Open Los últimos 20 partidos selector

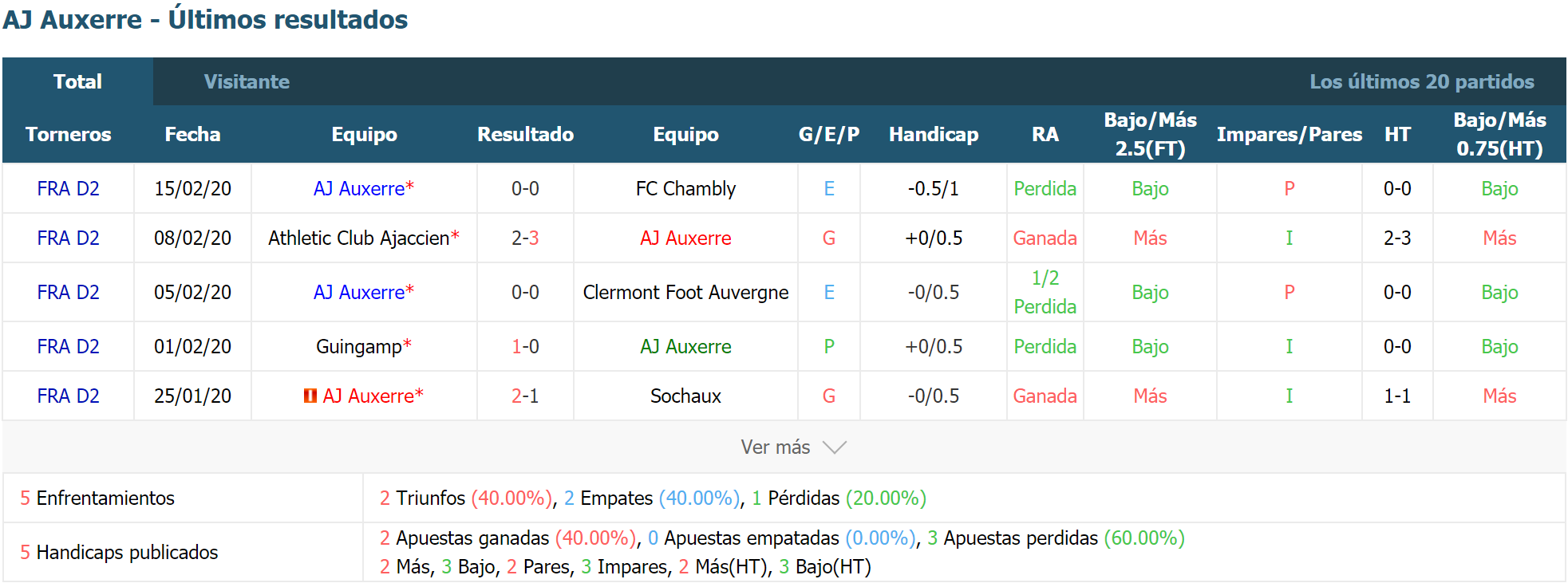pyautogui.click(x=1421, y=81)
